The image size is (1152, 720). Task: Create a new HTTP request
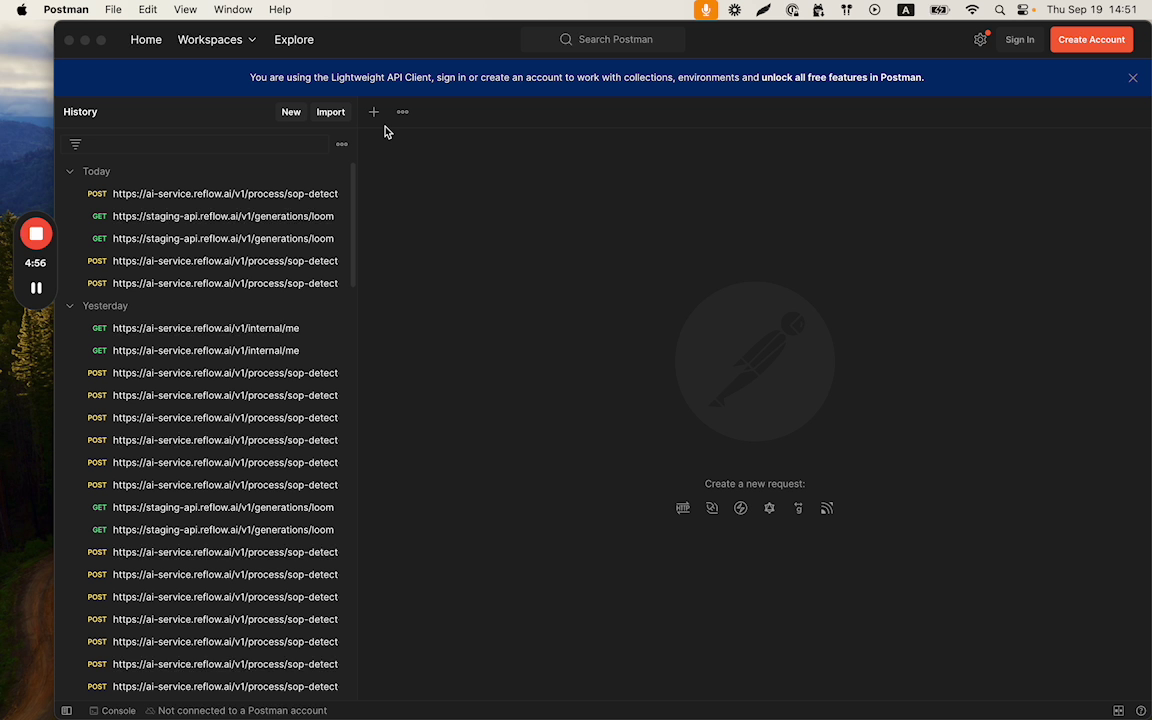tap(683, 508)
